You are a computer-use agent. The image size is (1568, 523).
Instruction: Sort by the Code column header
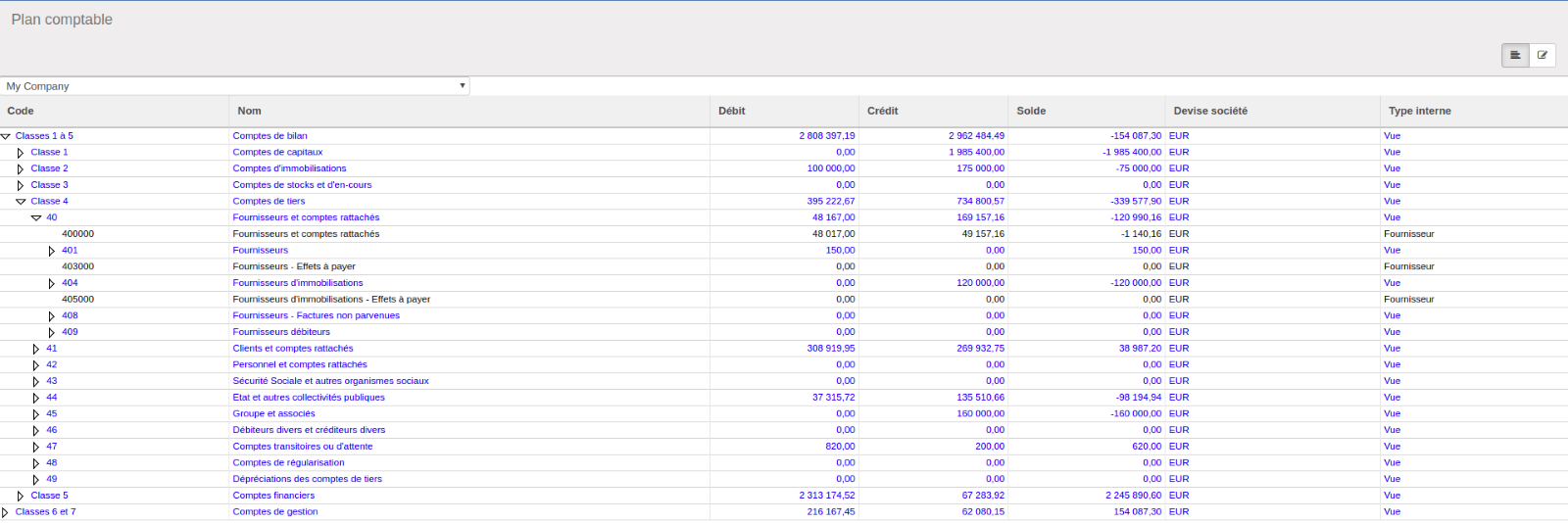tap(114, 111)
